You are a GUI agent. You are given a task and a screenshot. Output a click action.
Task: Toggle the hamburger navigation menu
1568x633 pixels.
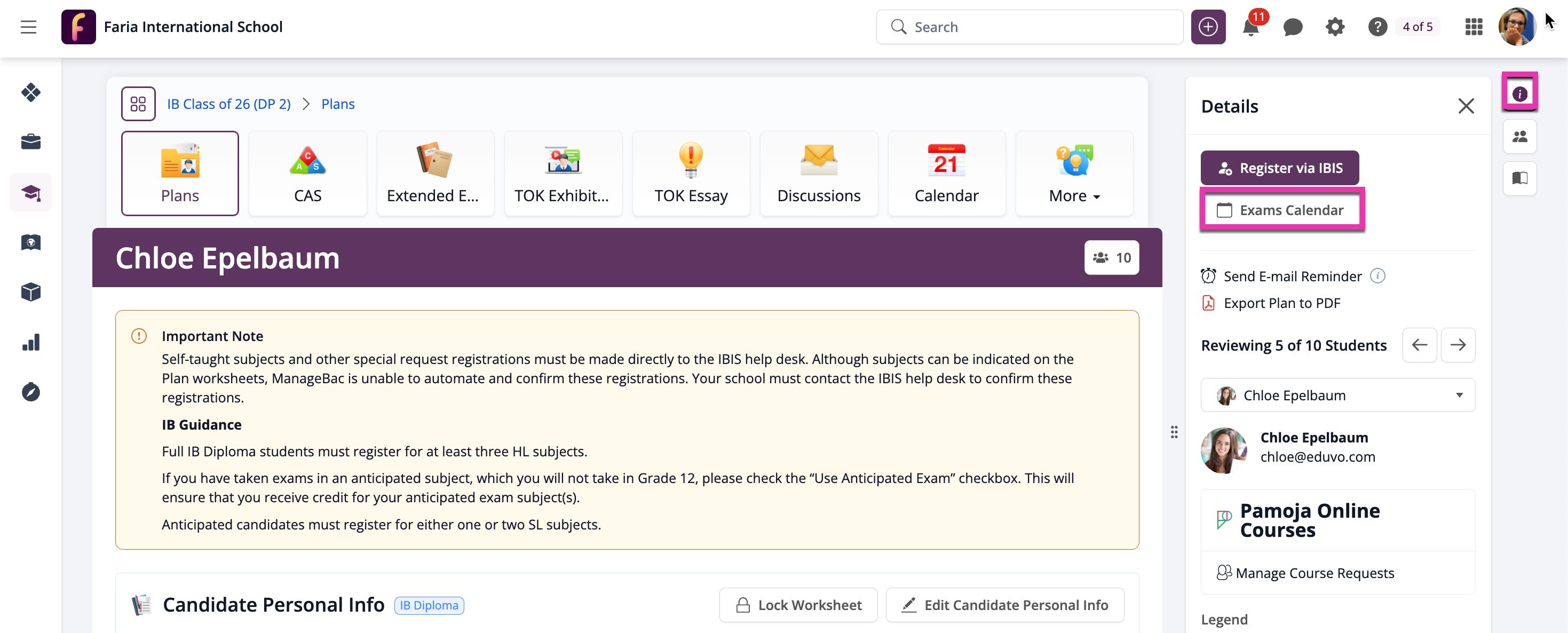pyautogui.click(x=28, y=27)
